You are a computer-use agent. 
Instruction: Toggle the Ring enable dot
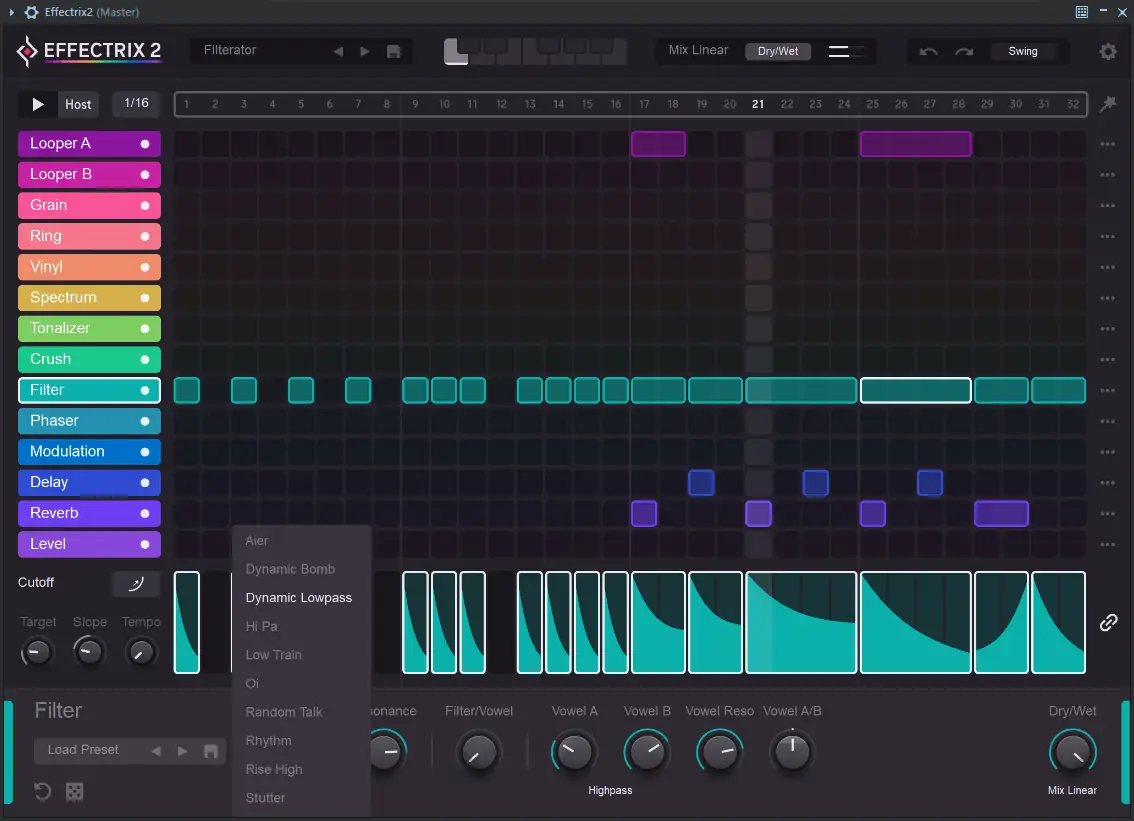145,237
